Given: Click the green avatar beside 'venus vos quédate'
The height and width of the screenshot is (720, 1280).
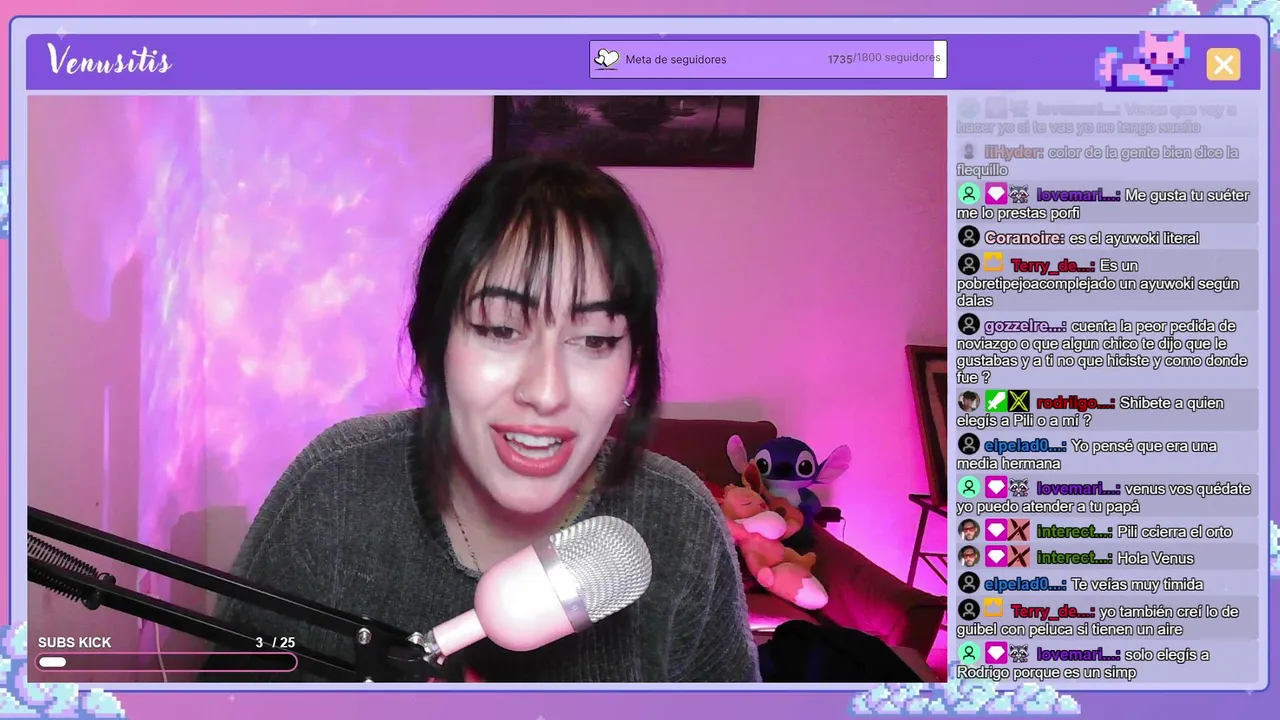Looking at the screenshot, I should pos(968,488).
